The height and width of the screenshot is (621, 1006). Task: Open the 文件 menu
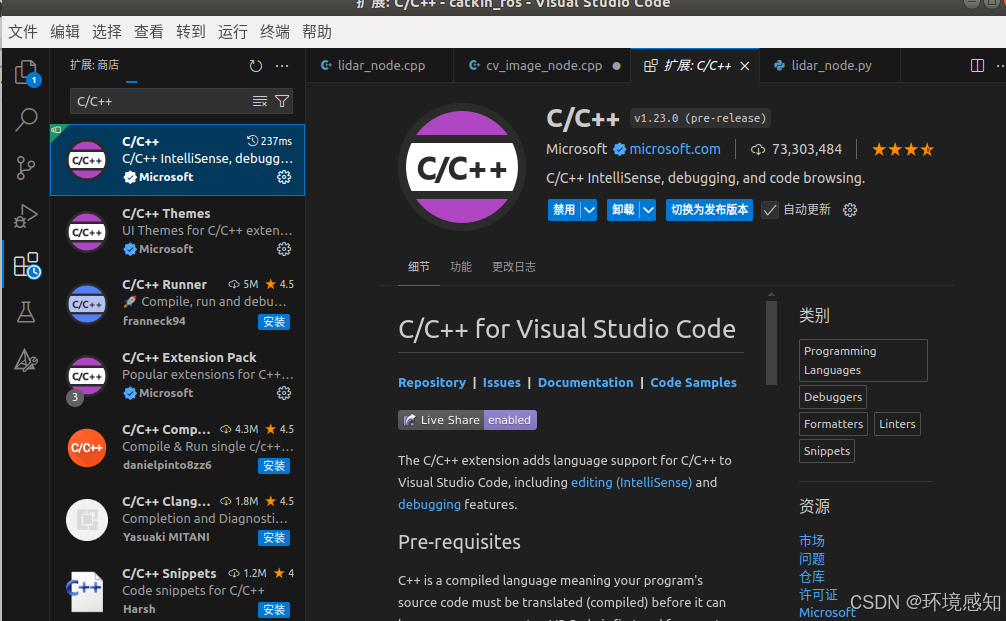click(x=23, y=31)
